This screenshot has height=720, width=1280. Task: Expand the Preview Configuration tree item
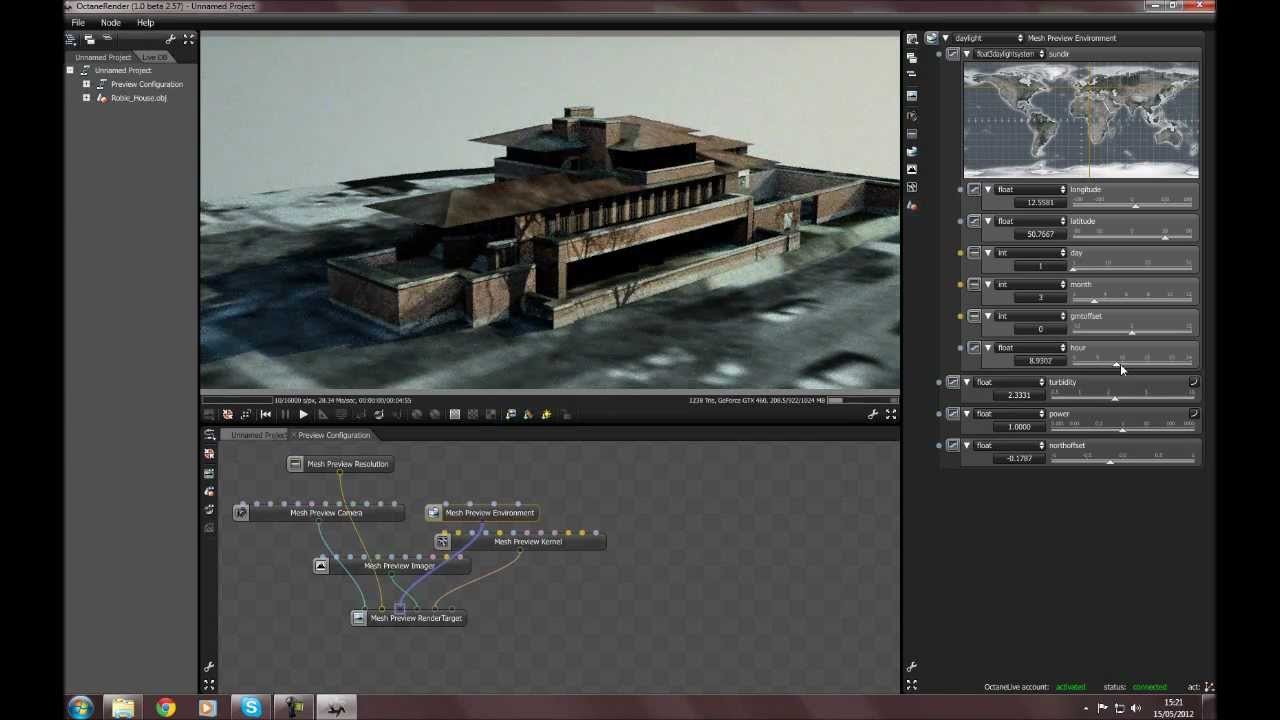tap(86, 84)
